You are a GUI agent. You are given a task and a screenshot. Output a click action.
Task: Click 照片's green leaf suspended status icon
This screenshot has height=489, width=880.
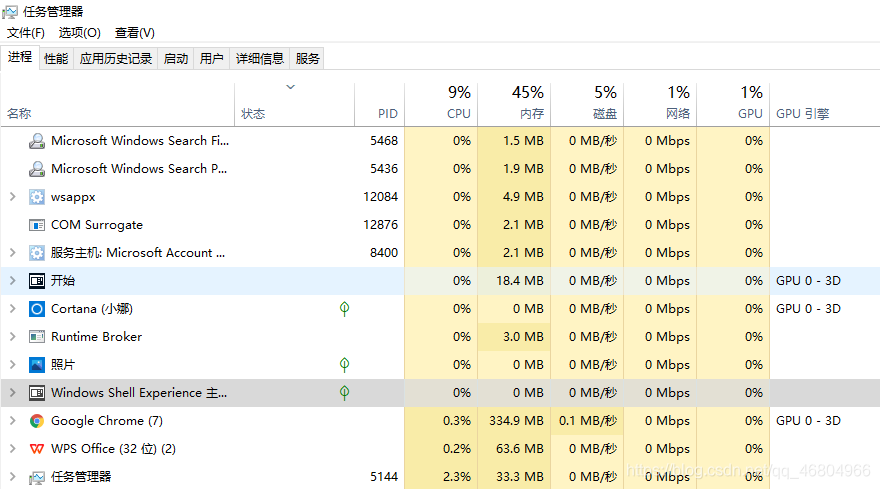345,365
